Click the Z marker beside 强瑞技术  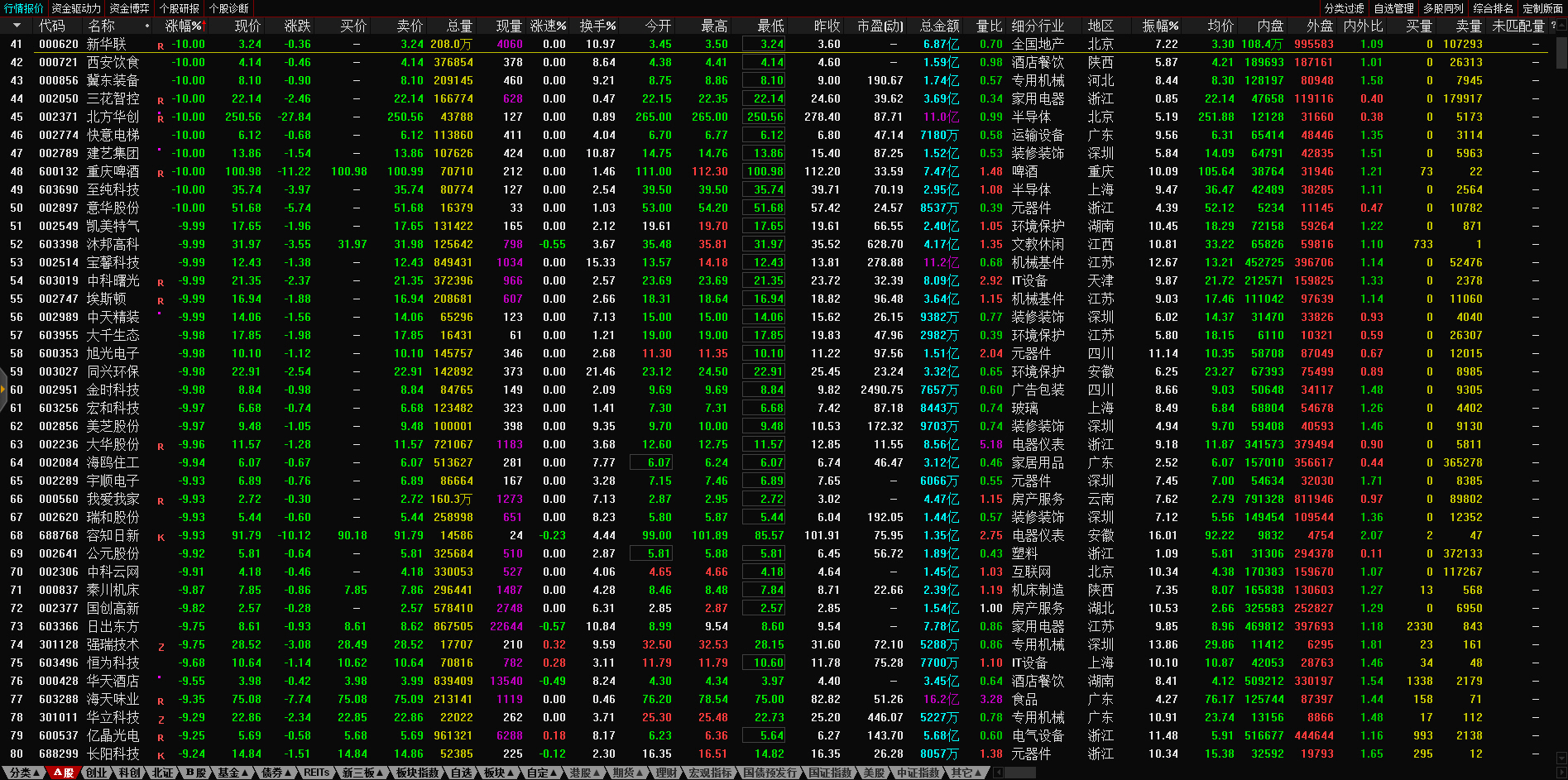pos(161,647)
